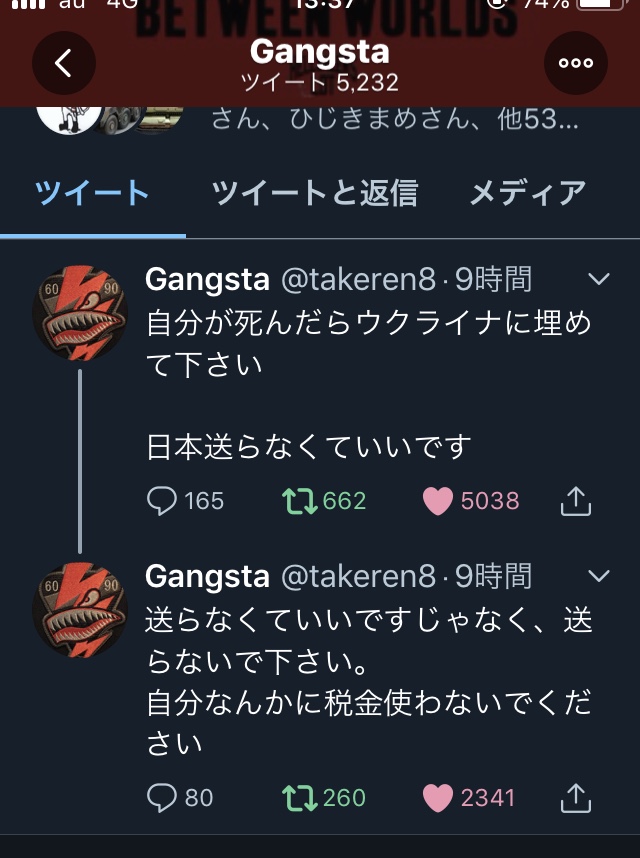Tap the share icon on the first tweet
Screen dimensions: 640x858
(575, 501)
